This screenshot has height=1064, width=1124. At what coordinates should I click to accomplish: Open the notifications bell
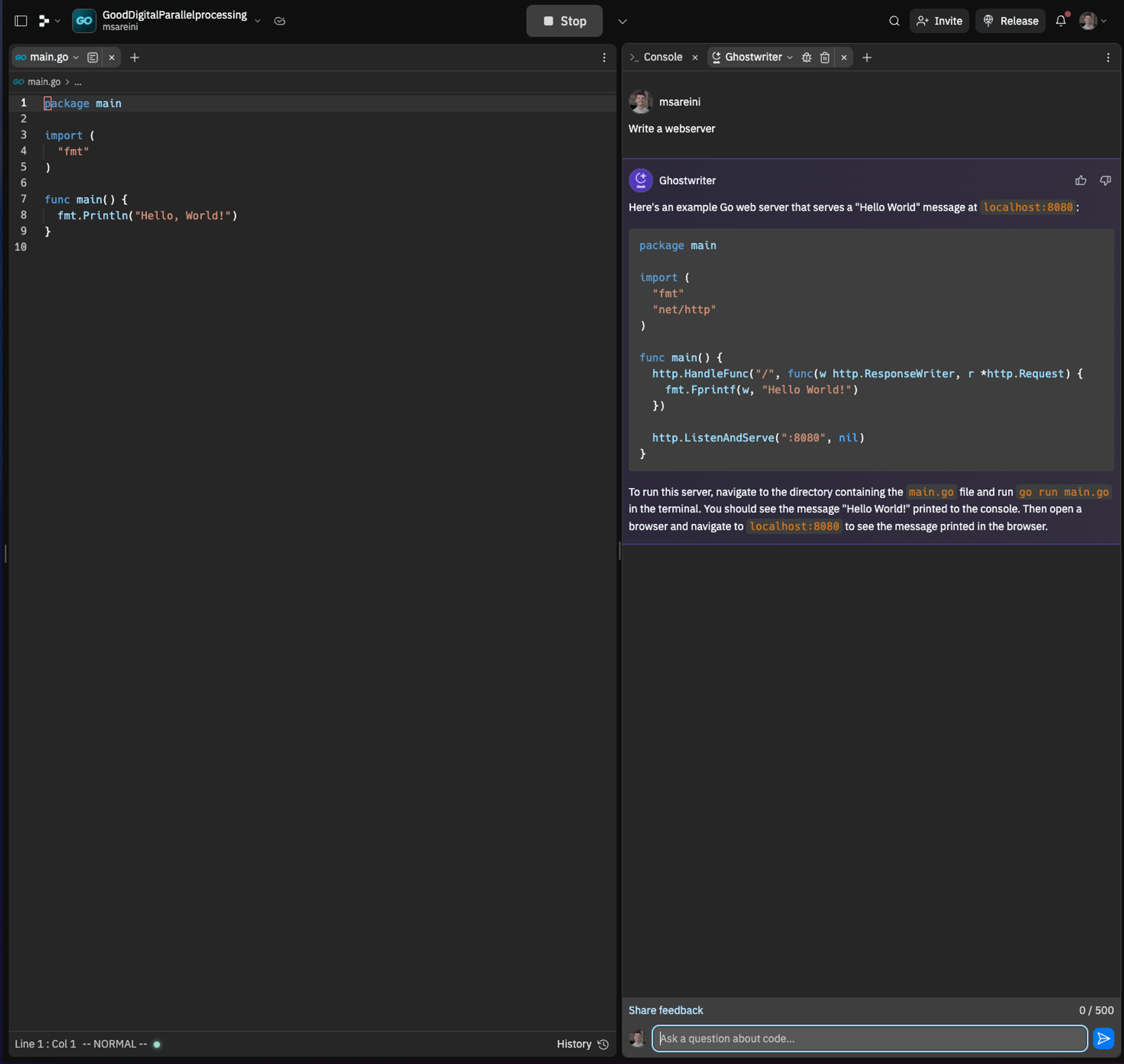[x=1061, y=21]
